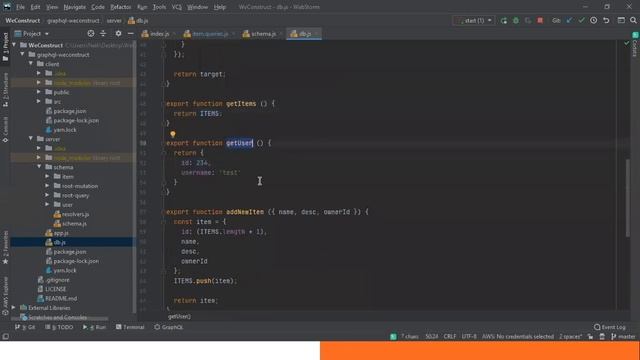Open Search Everywhere magnifier icon
Image resolution: width=640 pixels, height=360 pixels.
pyautogui.click(x=633, y=20)
